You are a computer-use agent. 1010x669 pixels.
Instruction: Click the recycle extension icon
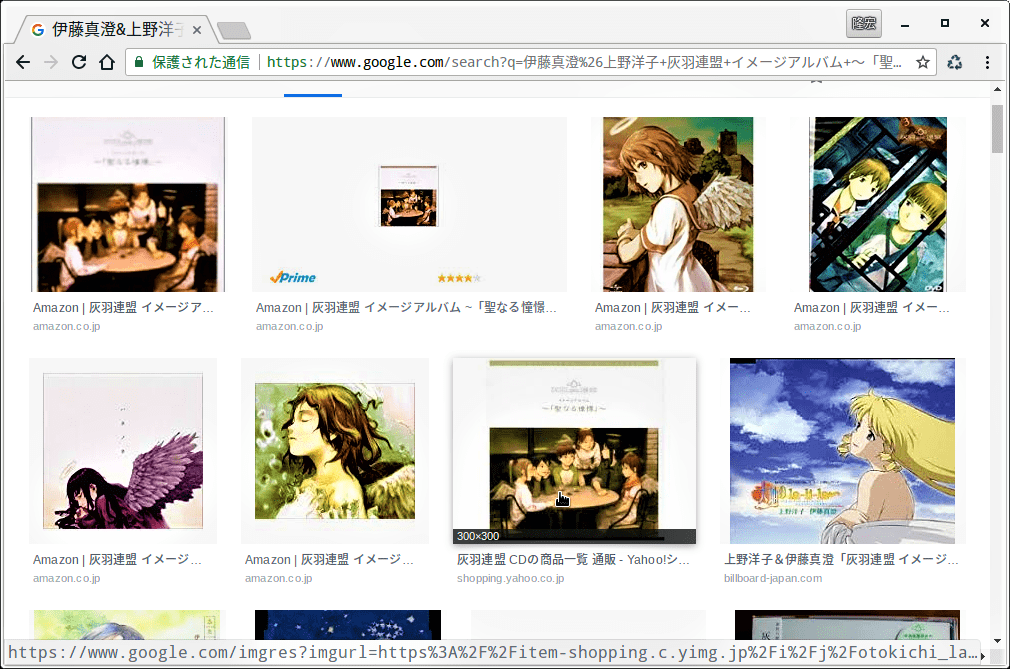(x=955, y=62)
